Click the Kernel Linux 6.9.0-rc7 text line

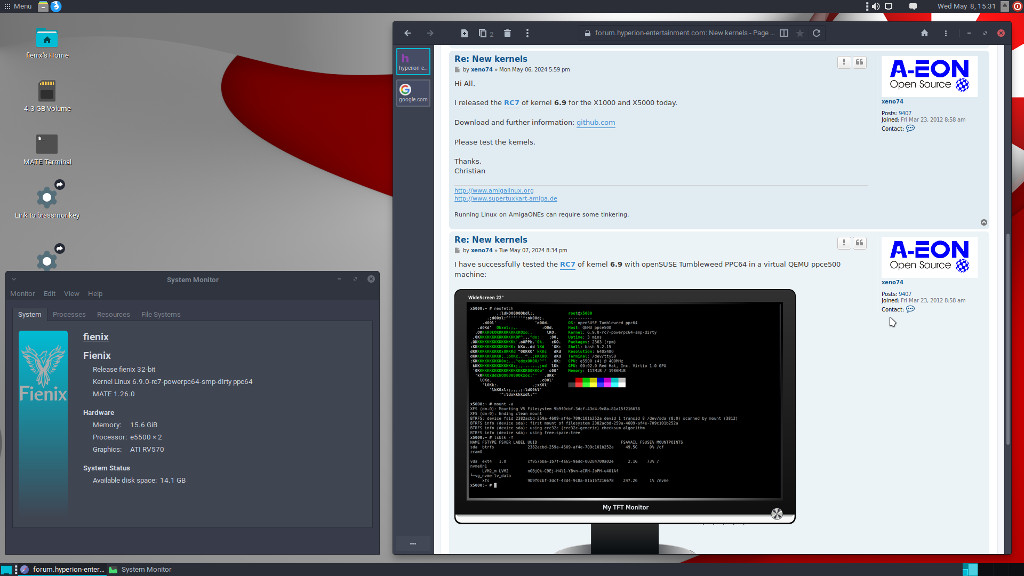click(172, 381)
